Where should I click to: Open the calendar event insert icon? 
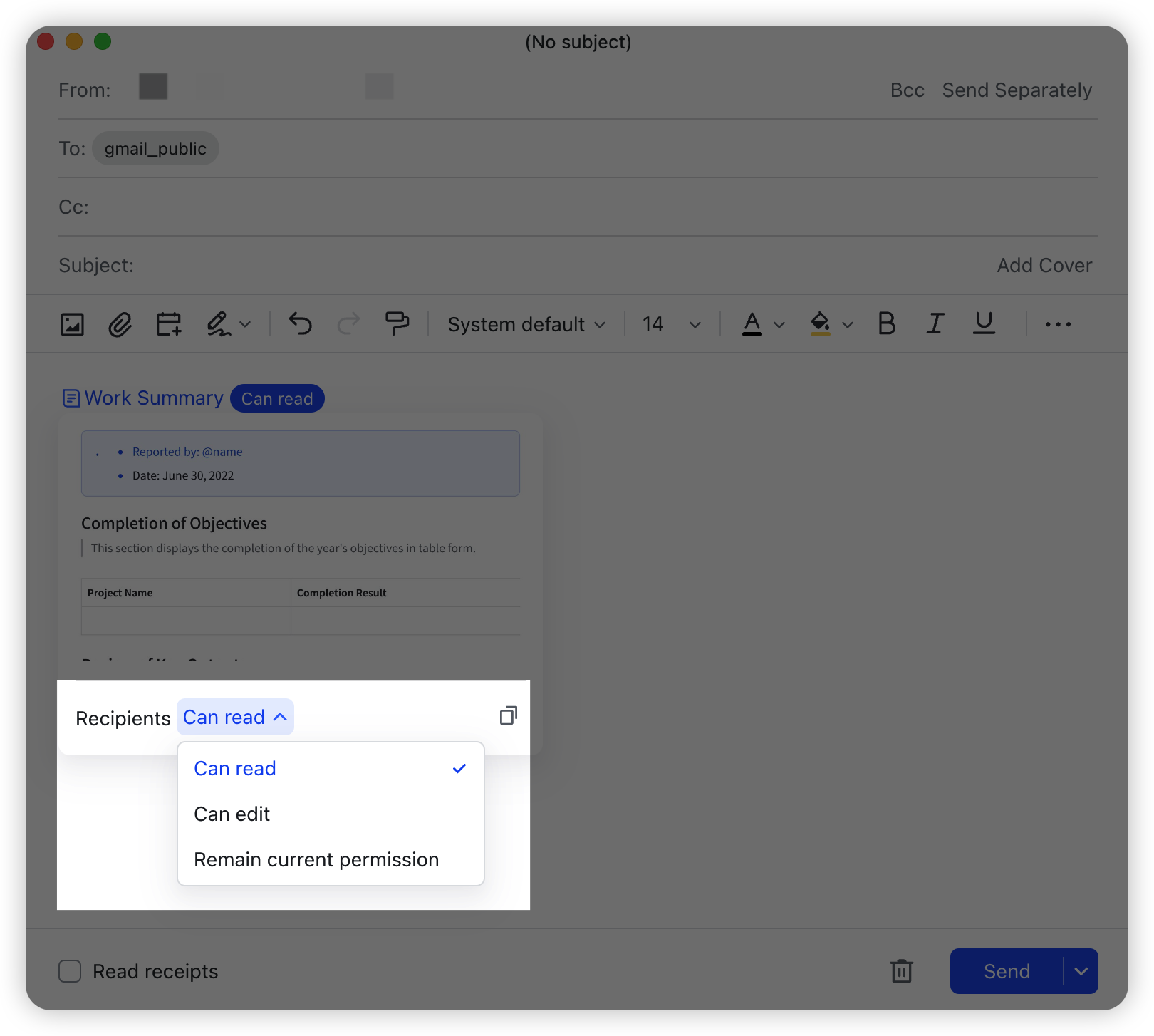pyautogui.click(x=167, y=324)
